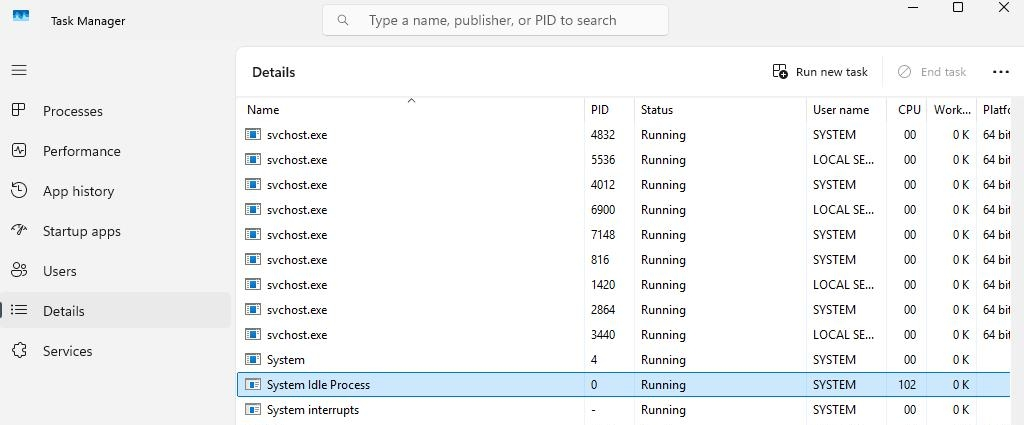Click CPU value 102 for Idle Process
This screenshot has height=425, width=1024.
coord(907,385)
